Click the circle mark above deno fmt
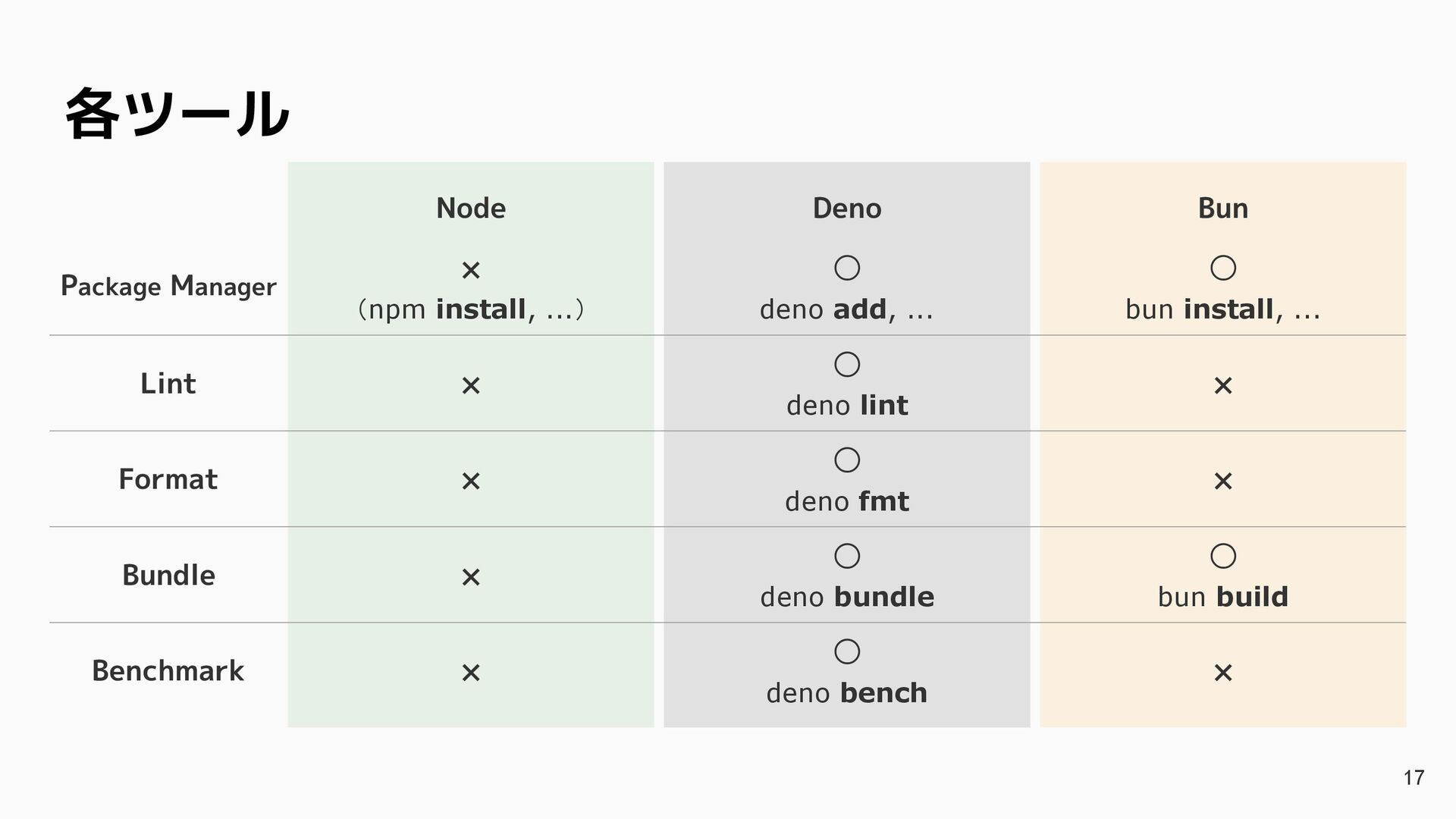Viewport: 1456px width, 819px height. 846,460
